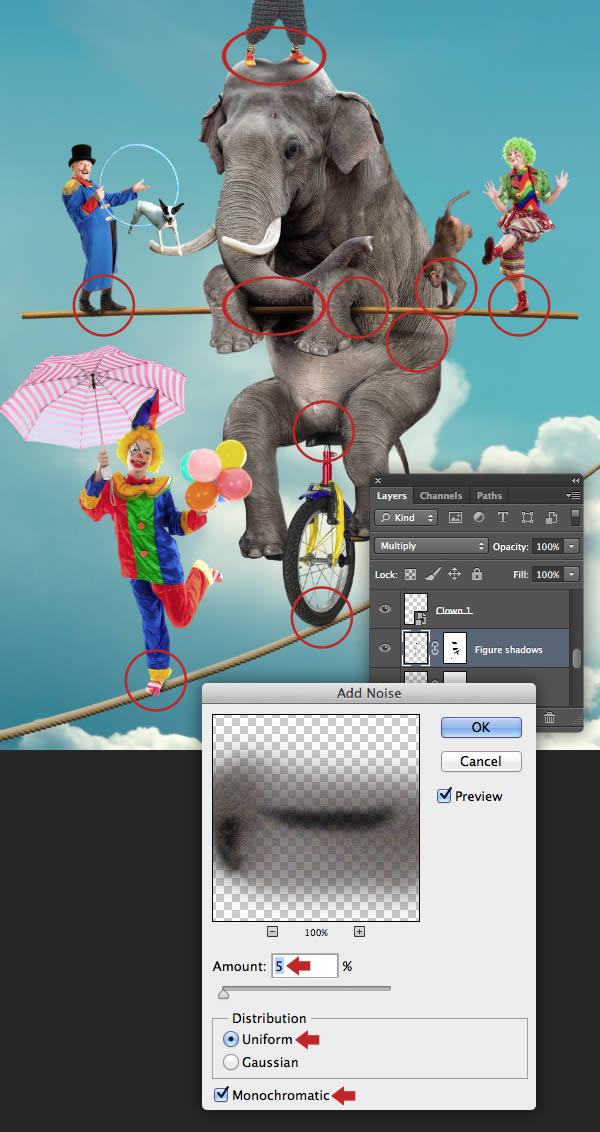Image resolution: width=600 pixels, height=1132 pixels.
Task: Select Gaussian distribution
Action: (x=230, y=1062)
